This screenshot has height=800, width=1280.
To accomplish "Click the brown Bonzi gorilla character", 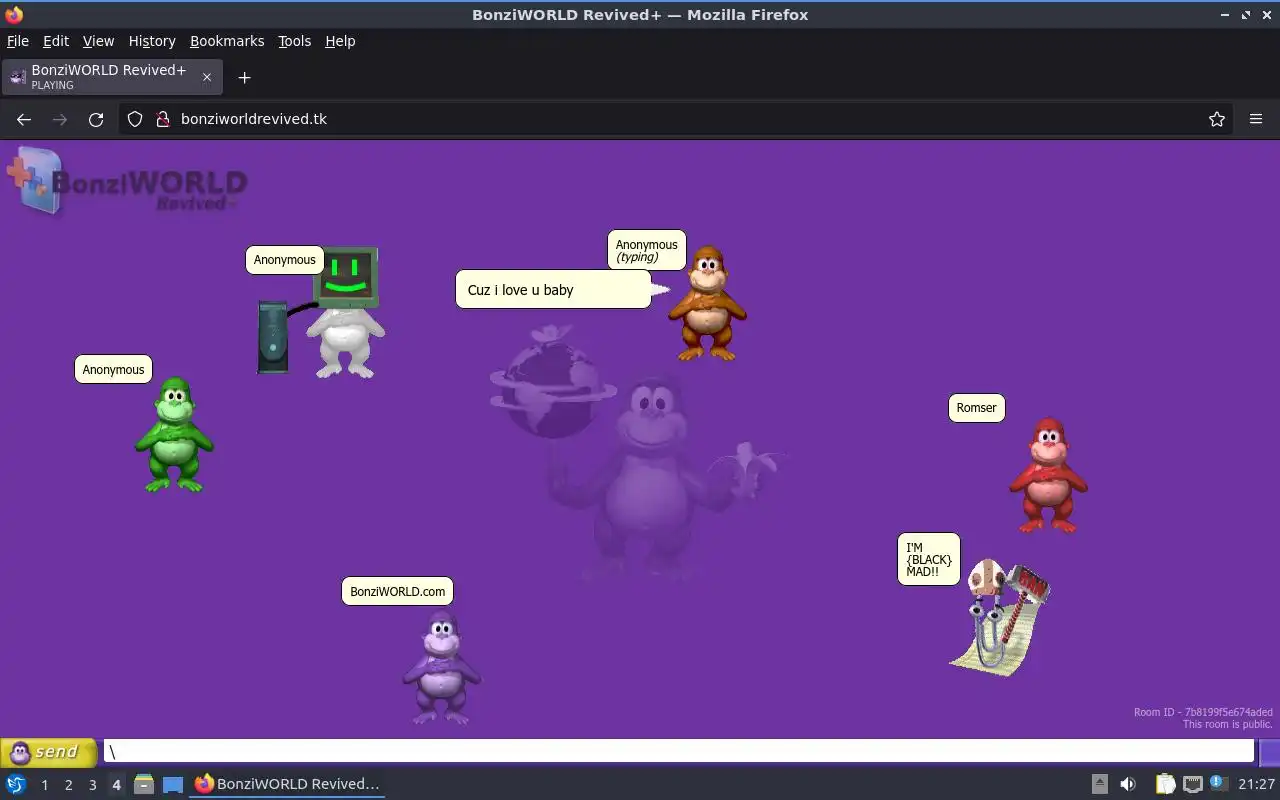I will 707,304.
